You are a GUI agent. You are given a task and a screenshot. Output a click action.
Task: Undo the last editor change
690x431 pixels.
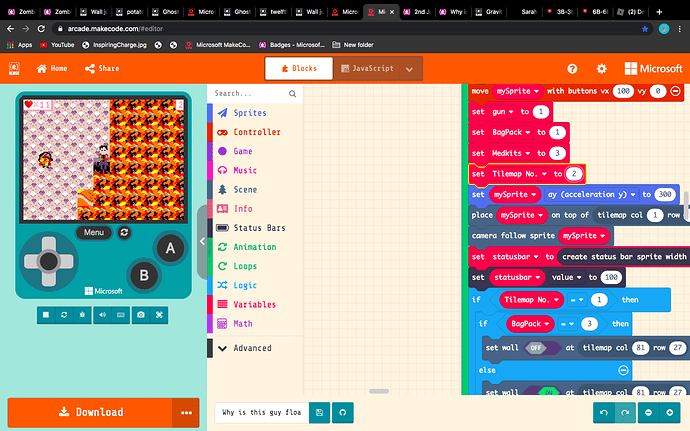604,413
